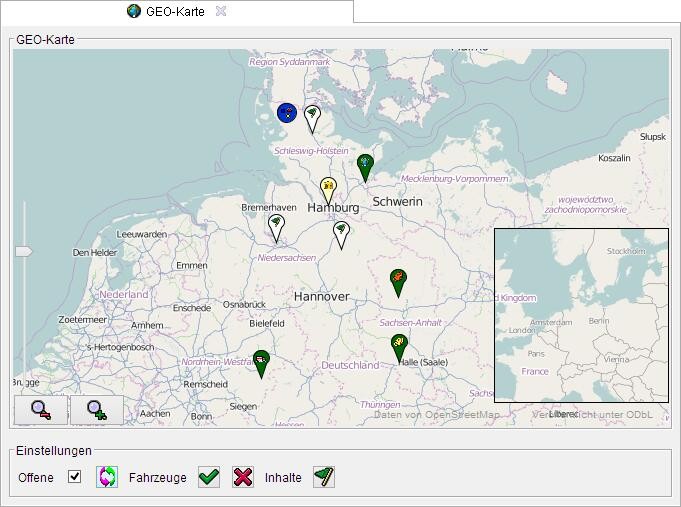
Task: Select the yellow pin above Hamburg
Action: coord(328,191)
